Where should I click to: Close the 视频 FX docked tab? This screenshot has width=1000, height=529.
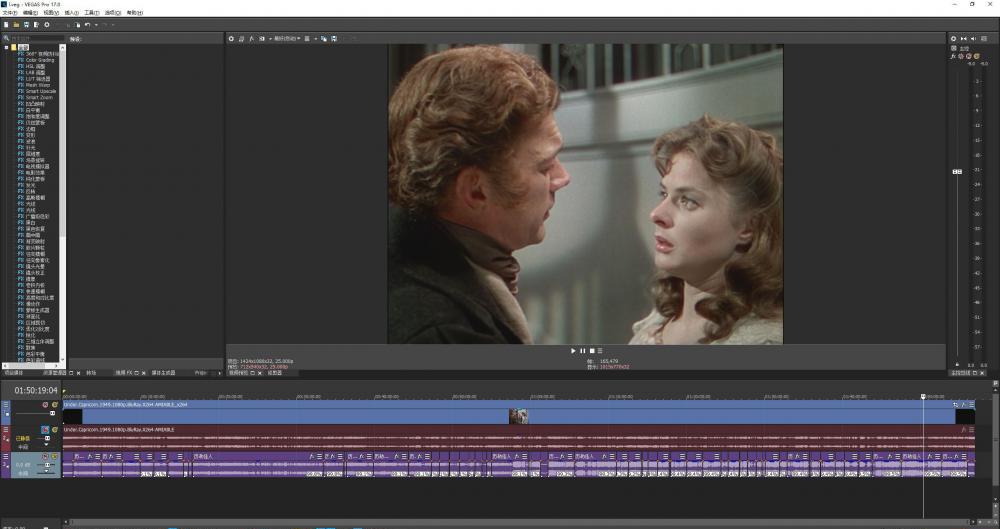point(143,373)
